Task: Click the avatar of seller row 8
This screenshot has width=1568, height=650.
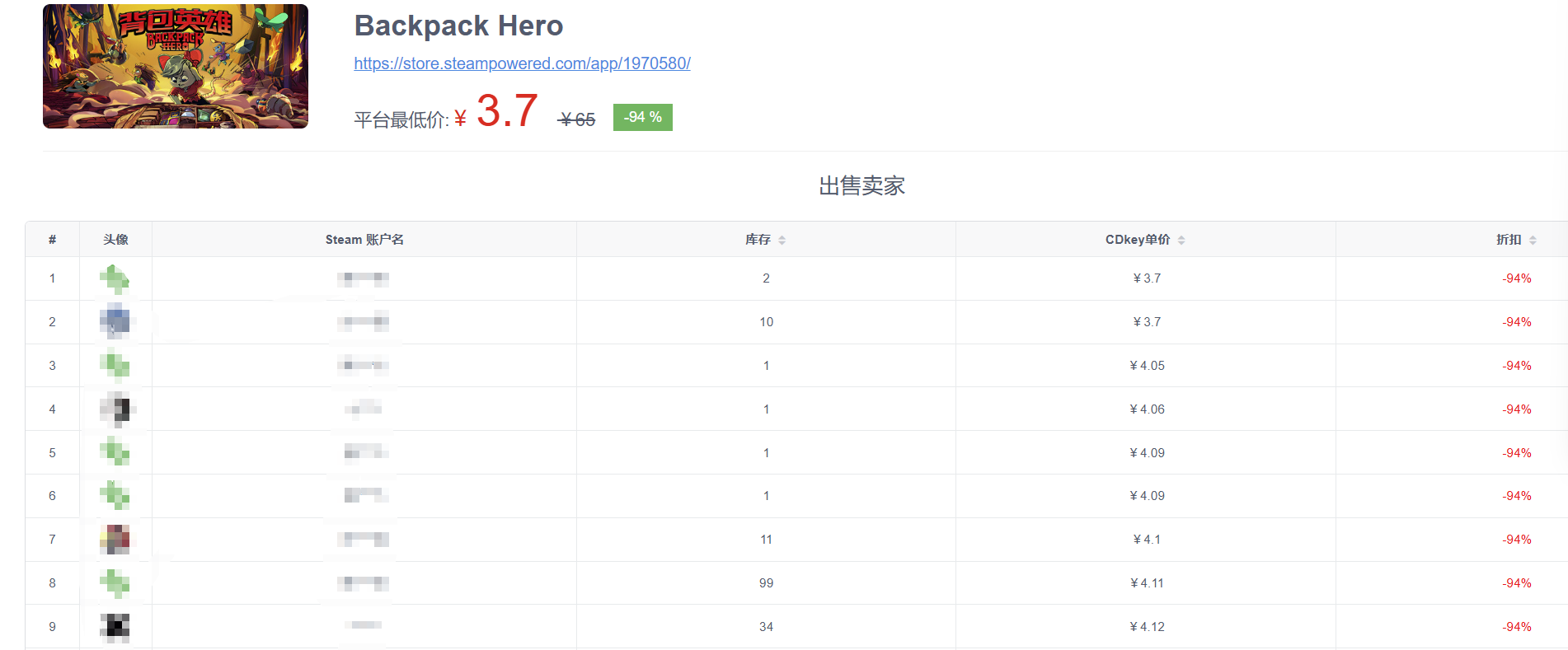Action: (115, 583)
